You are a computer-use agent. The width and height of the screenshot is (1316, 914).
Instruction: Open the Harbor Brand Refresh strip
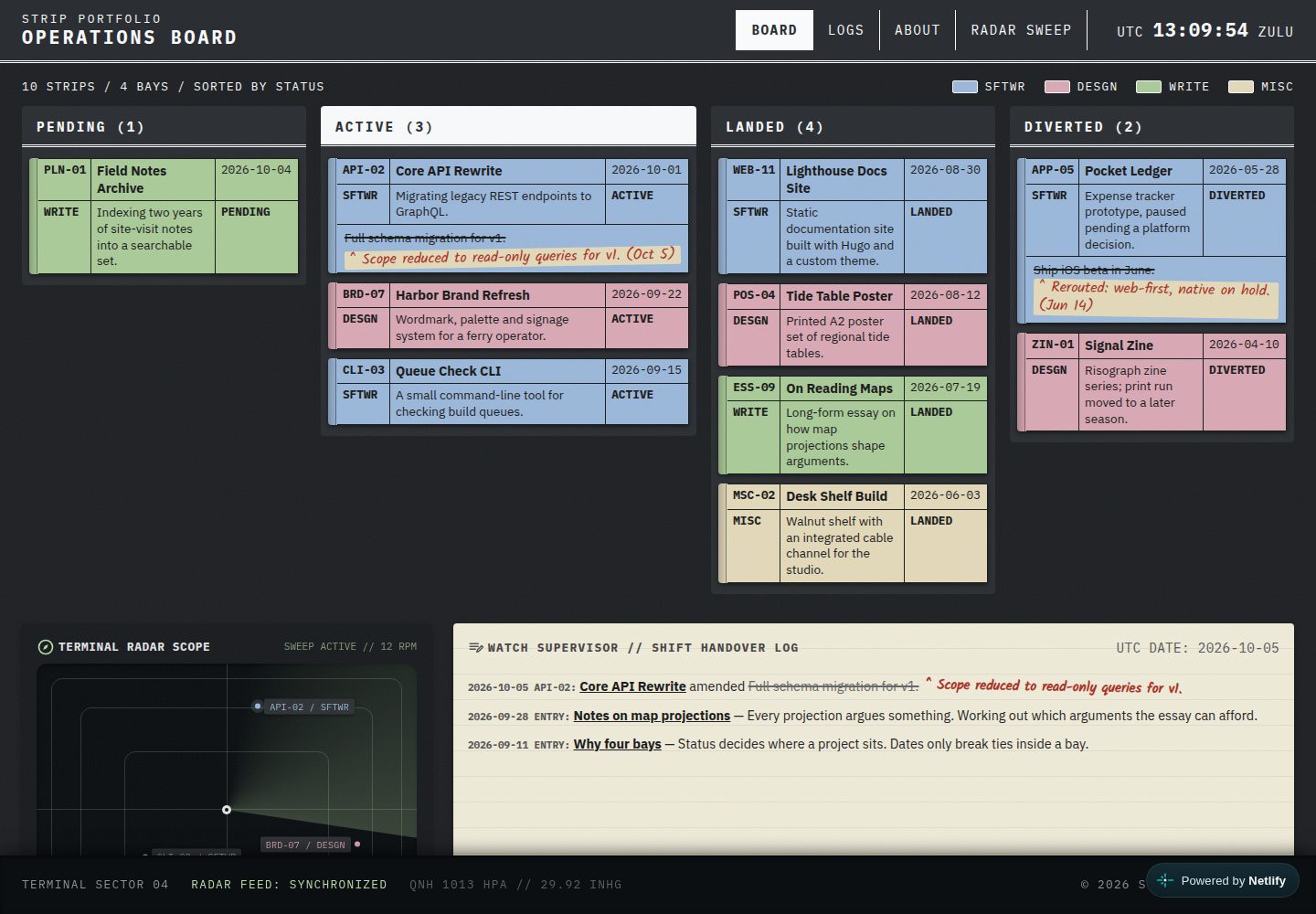pyautogui.click(x=508, y=315)
